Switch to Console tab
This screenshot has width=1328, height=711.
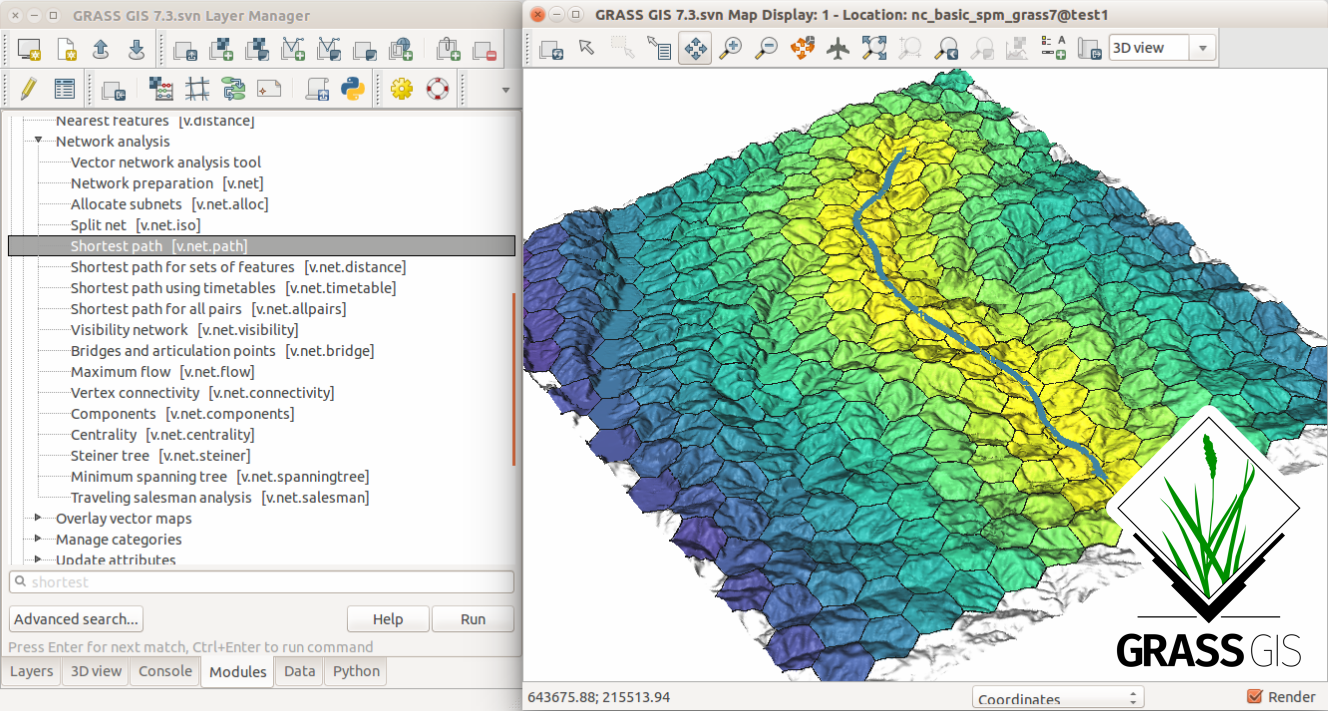[x=165, y=671]
